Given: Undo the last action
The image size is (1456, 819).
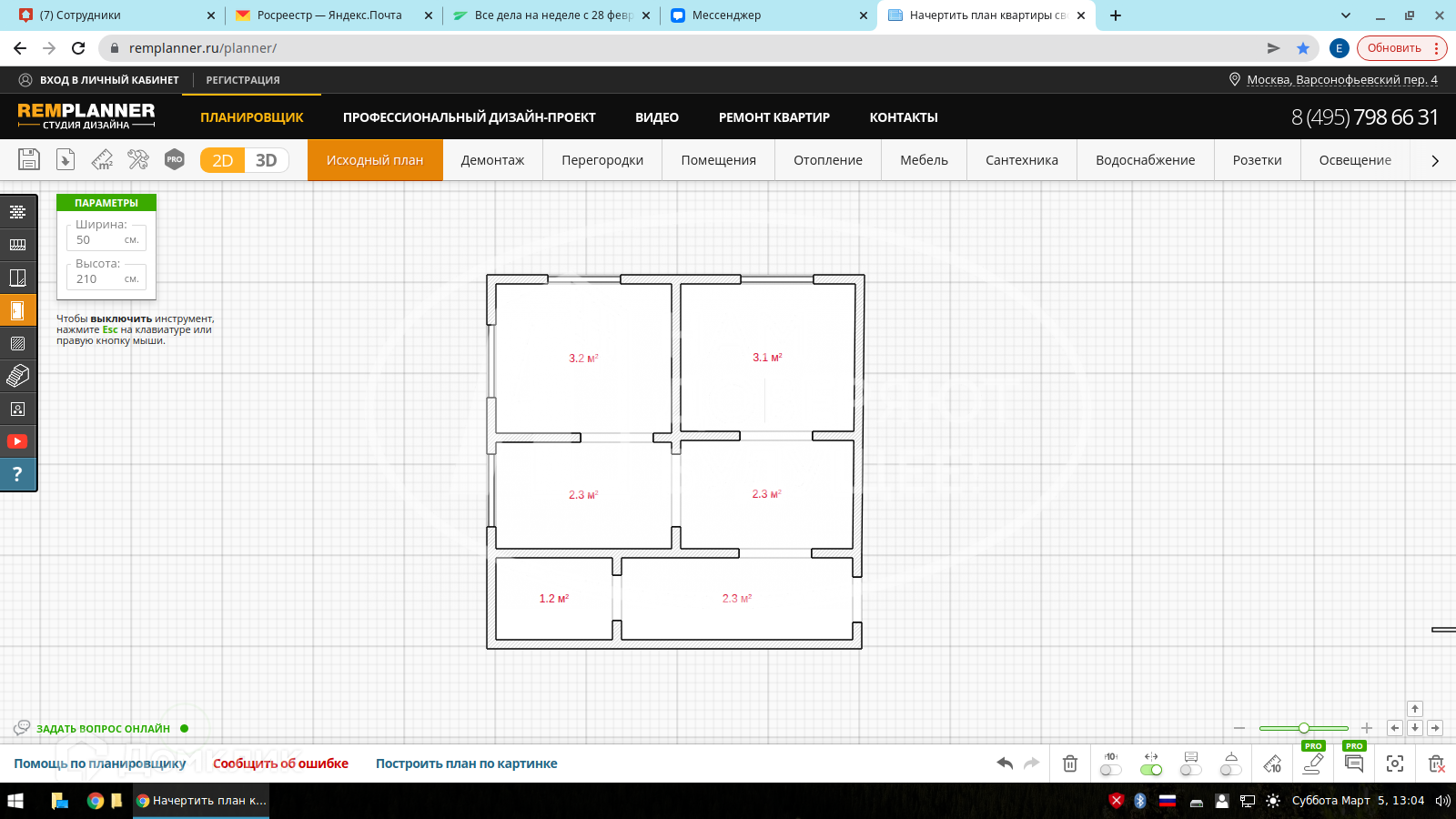Looking at the screenshot, I should point(1005,763).
